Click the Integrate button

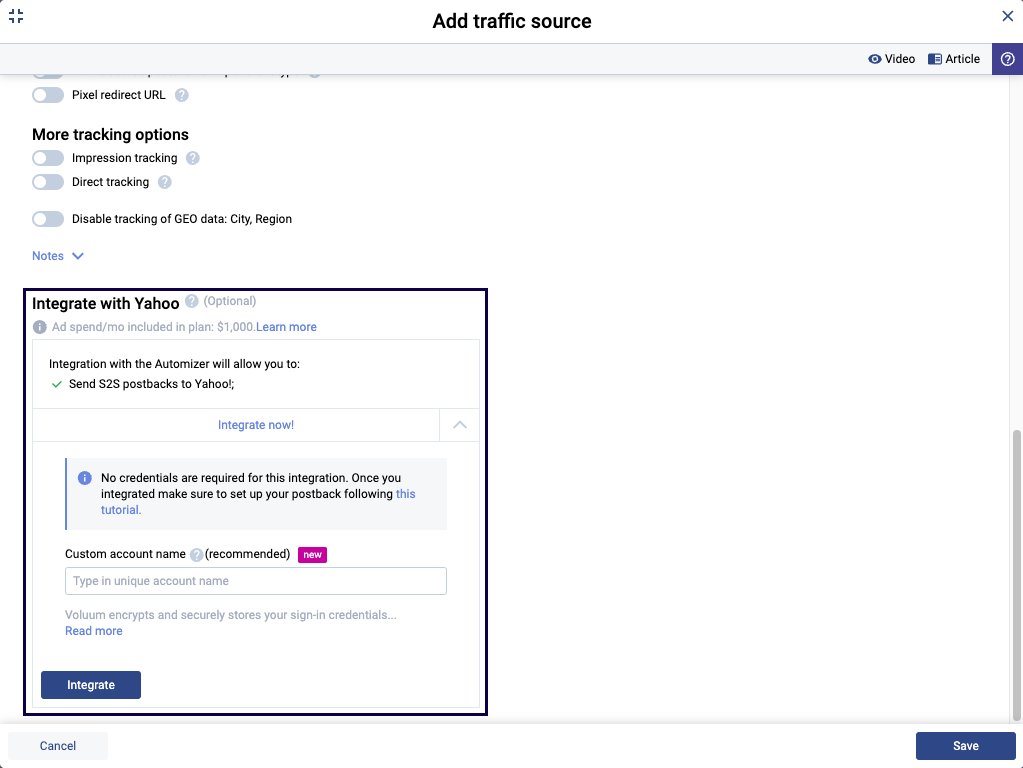91,685
